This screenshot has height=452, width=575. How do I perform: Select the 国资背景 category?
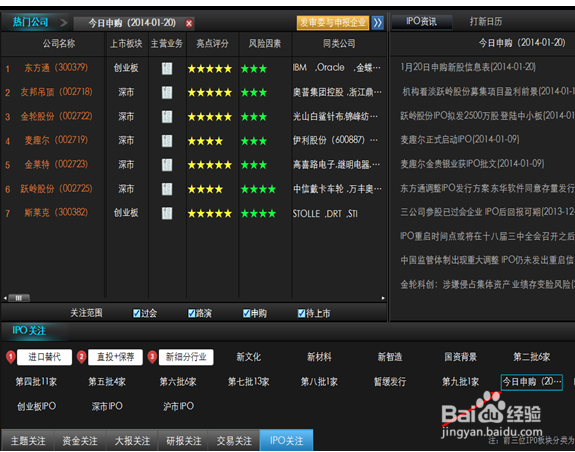click(x=461, y=357)
